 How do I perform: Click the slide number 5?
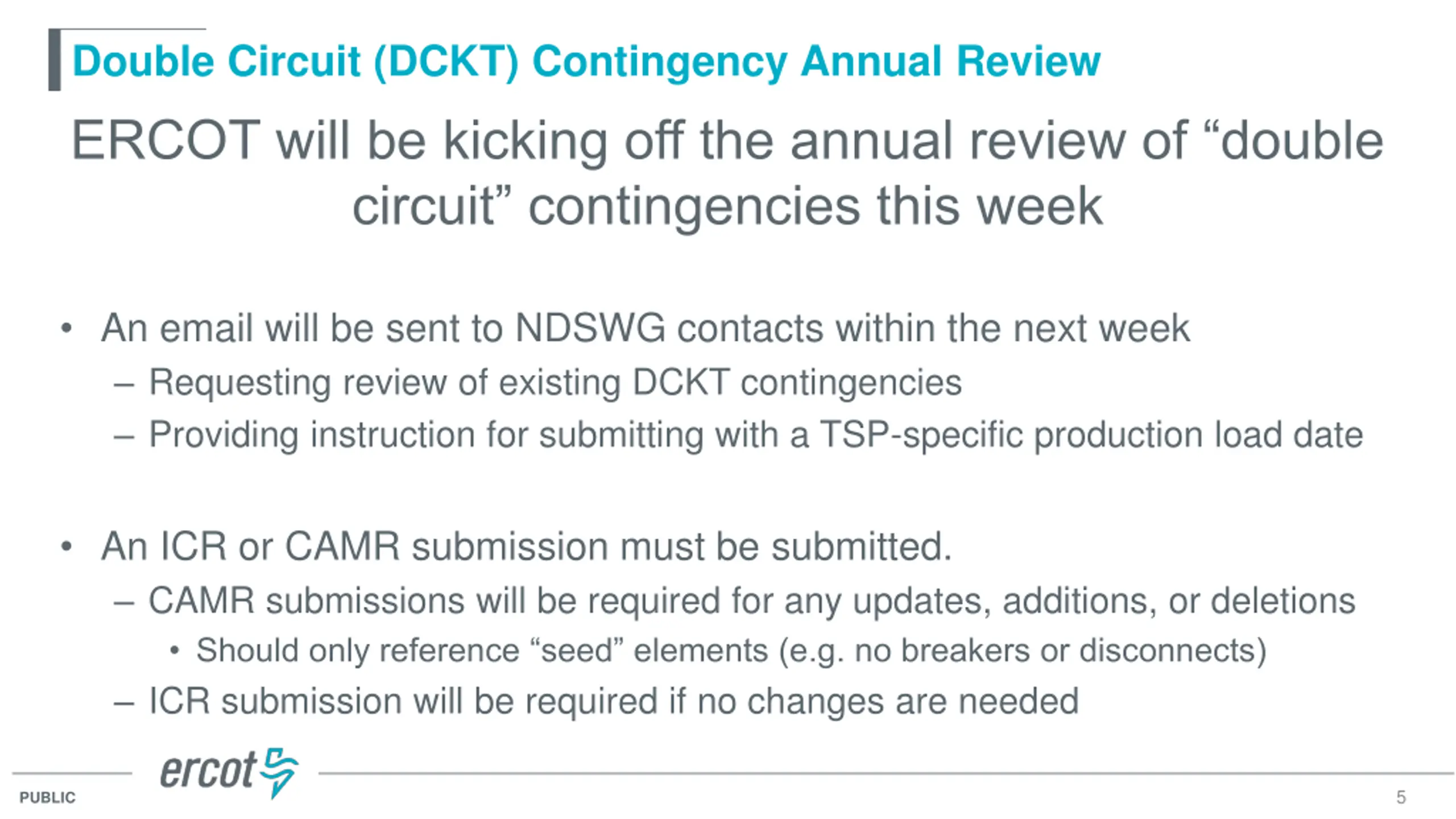(x=1401, y=797)
